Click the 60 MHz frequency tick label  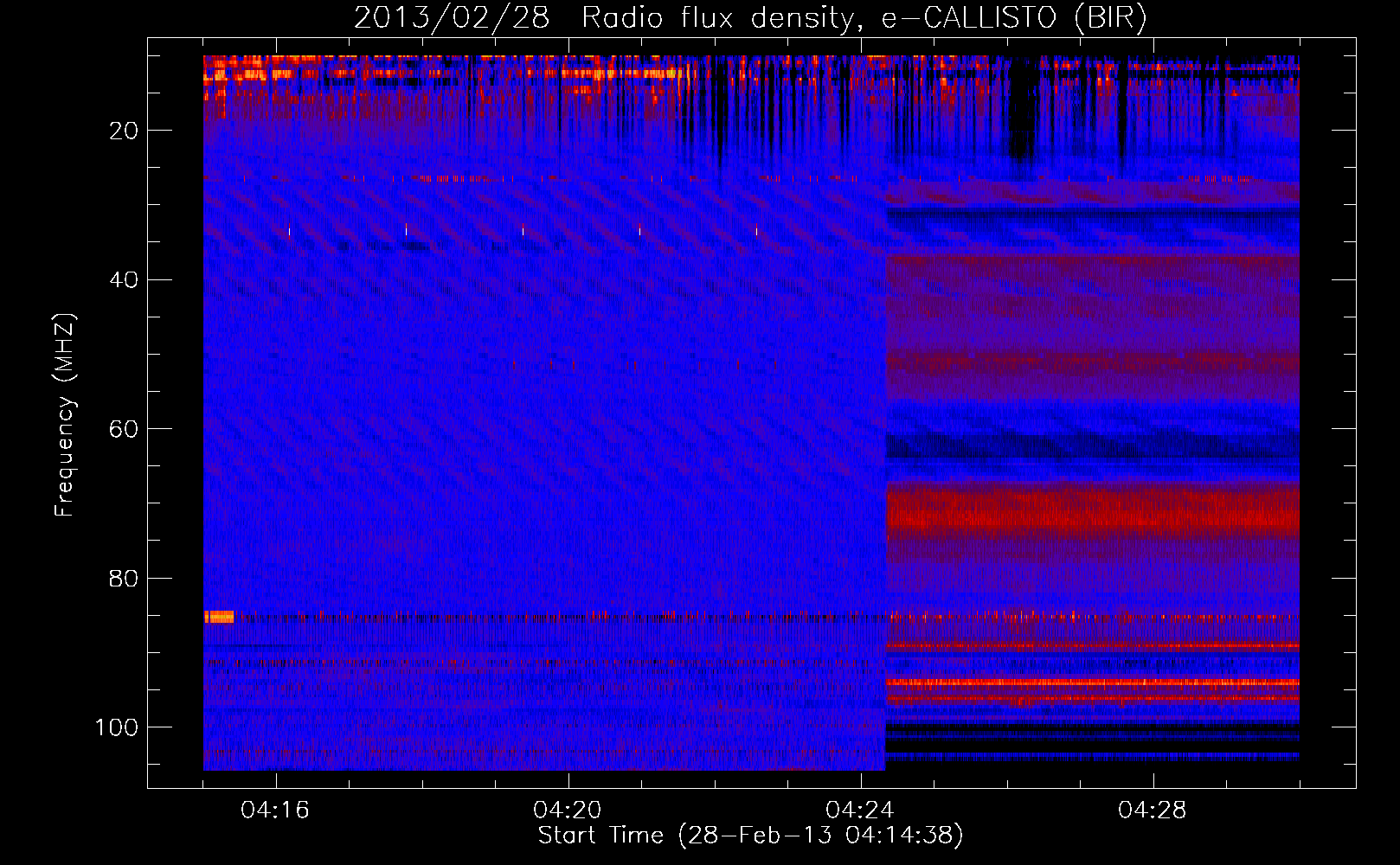coord(124,429)
